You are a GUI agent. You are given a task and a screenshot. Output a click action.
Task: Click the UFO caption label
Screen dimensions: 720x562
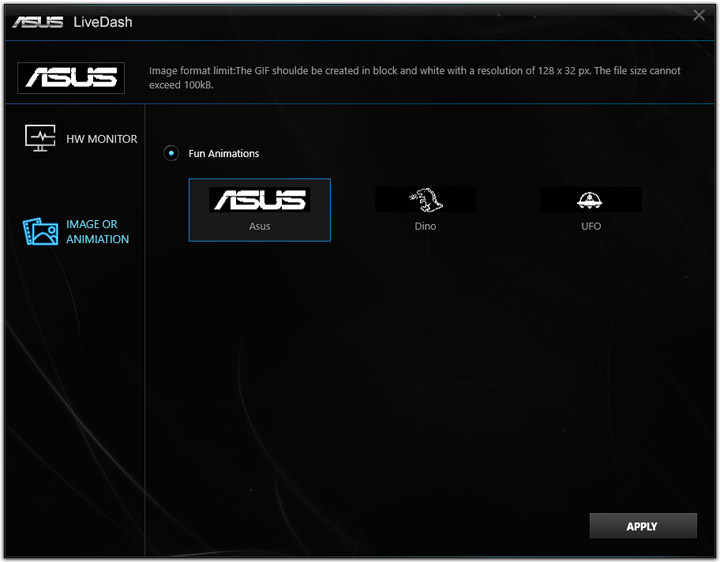pyautogui.click(x=591, y=226)
